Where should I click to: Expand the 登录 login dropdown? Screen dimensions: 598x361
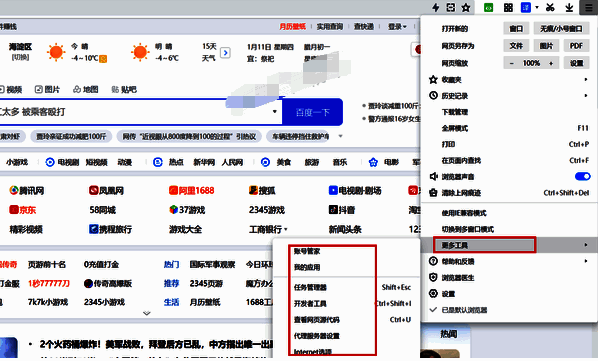tap(397, 27)
